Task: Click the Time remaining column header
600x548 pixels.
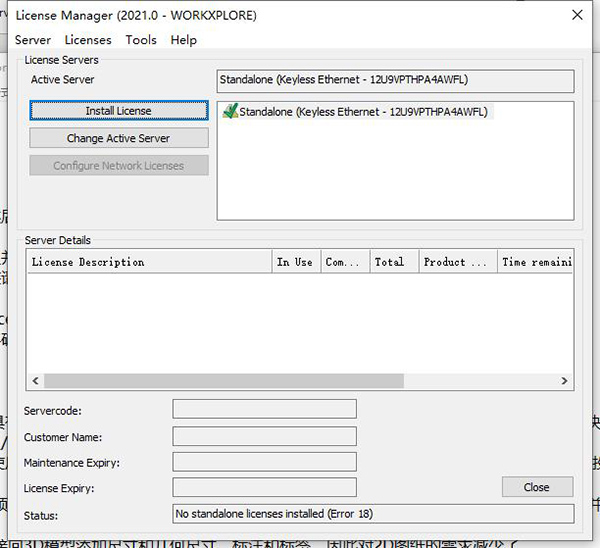Action: [x=535, y=262]
